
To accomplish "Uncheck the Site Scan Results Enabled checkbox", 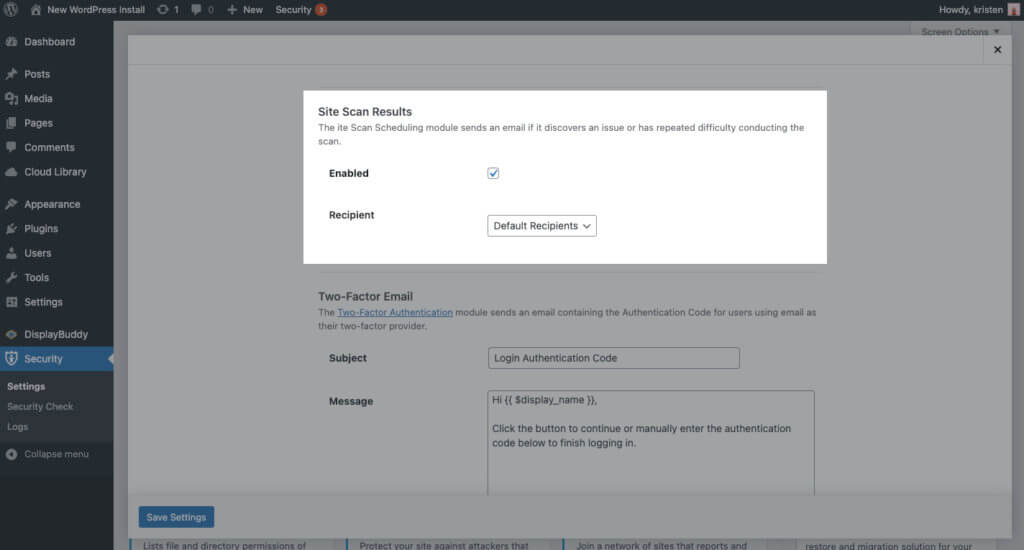I will click(493, 173).
